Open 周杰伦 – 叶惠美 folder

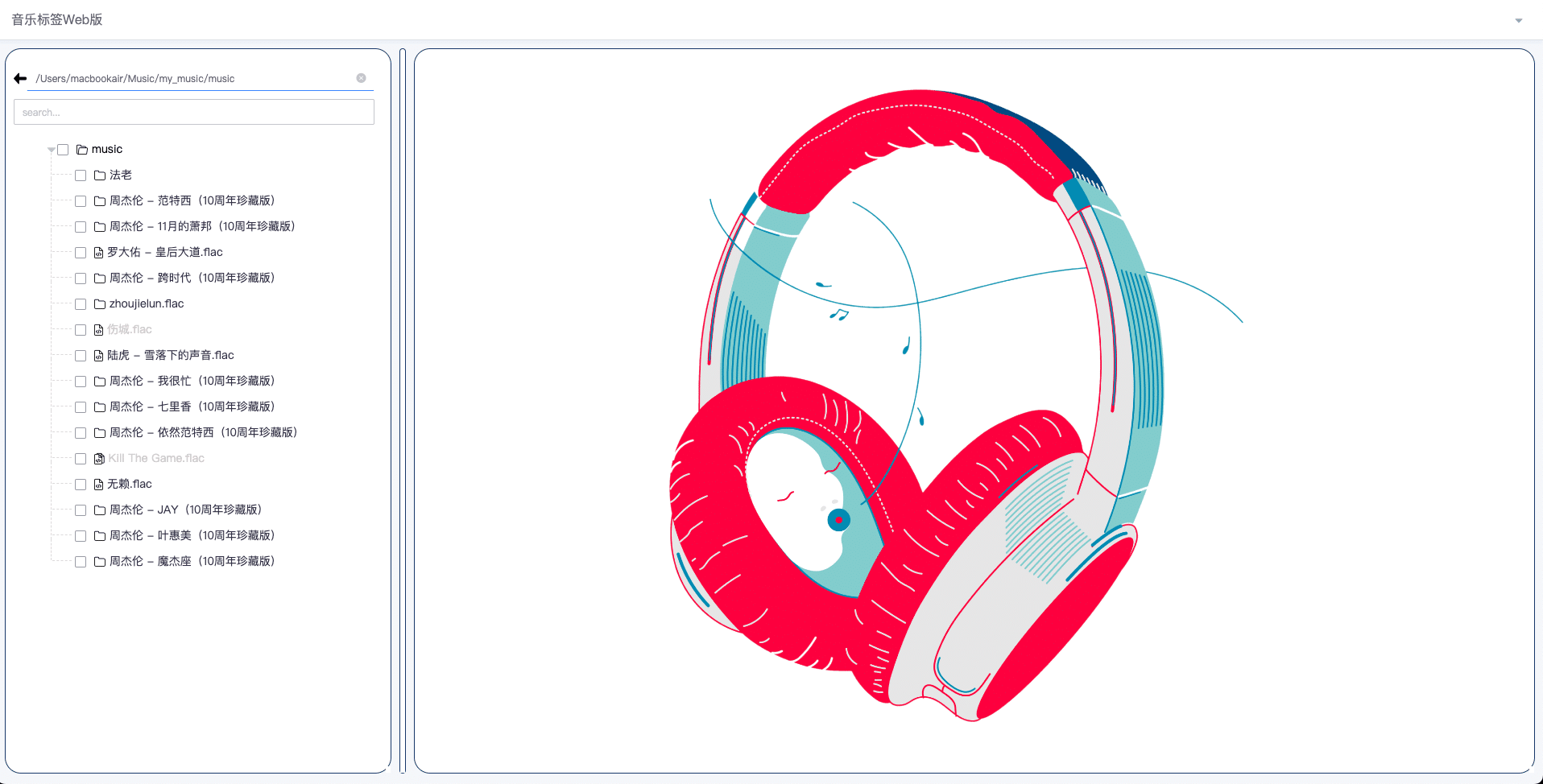[193, 535]
